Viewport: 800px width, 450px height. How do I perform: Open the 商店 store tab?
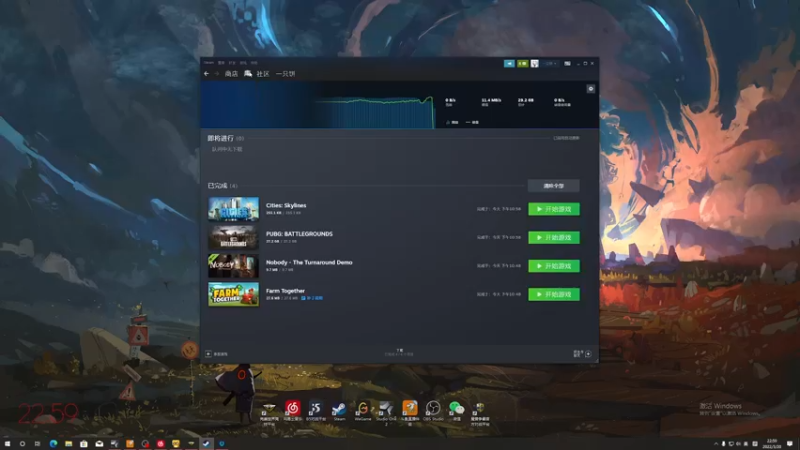(231, 73)
